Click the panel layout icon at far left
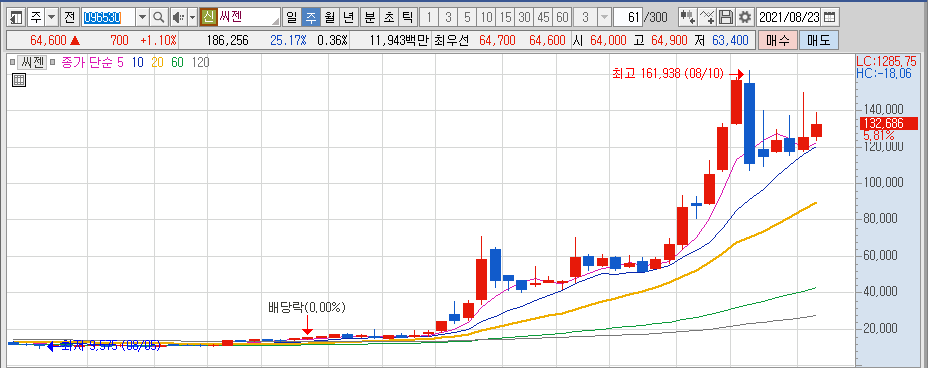Screen dimensions: 928x368 (17, 17)
